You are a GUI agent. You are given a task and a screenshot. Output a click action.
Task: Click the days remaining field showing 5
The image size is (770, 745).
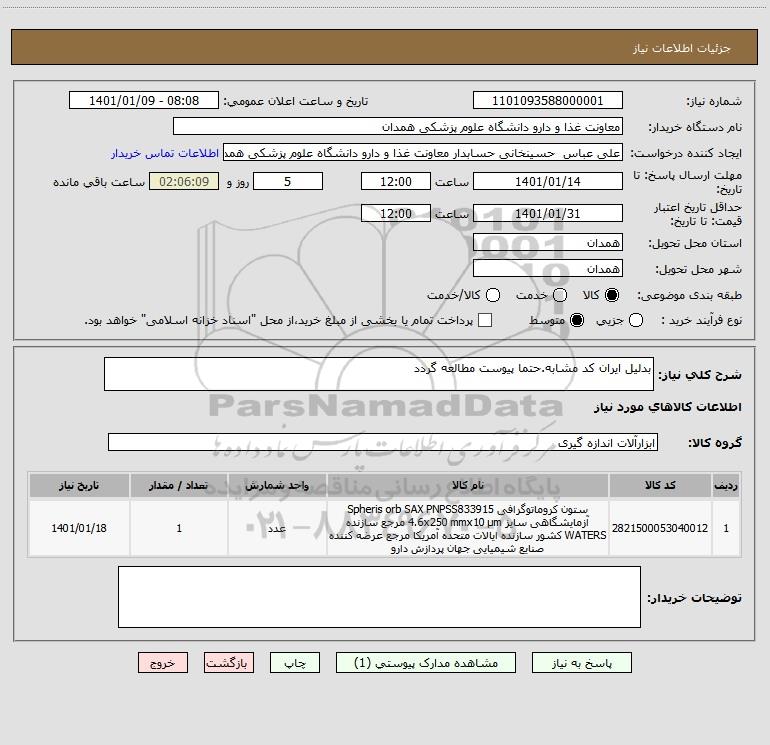pyautogui.click(x=288, y=182)
